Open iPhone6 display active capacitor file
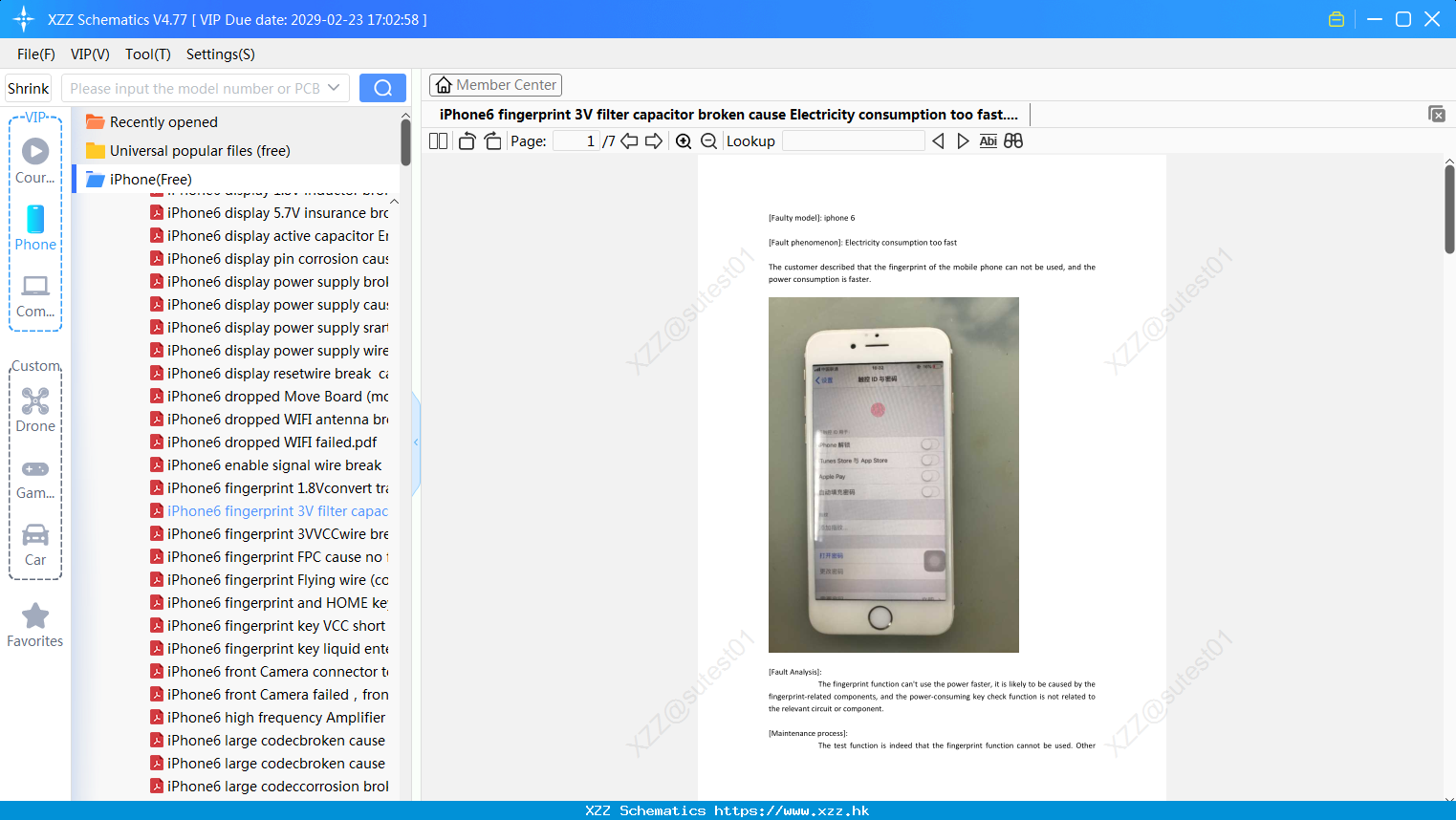Viewport: 1456px width, 820px height. tap(270, 236)
